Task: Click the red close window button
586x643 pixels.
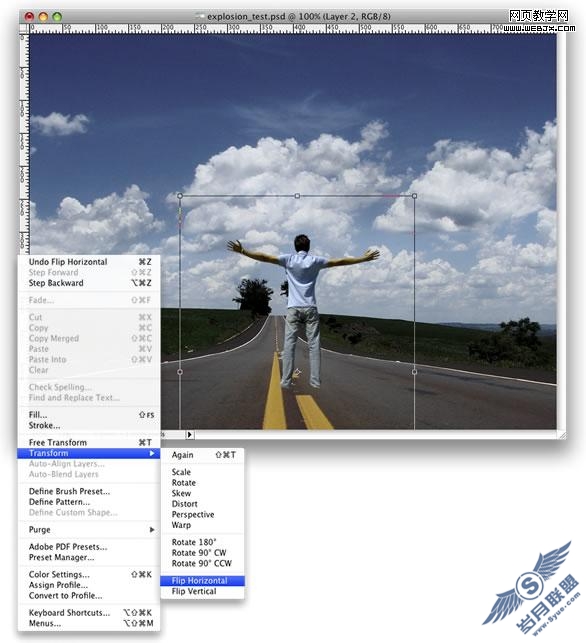Action: 29,16
